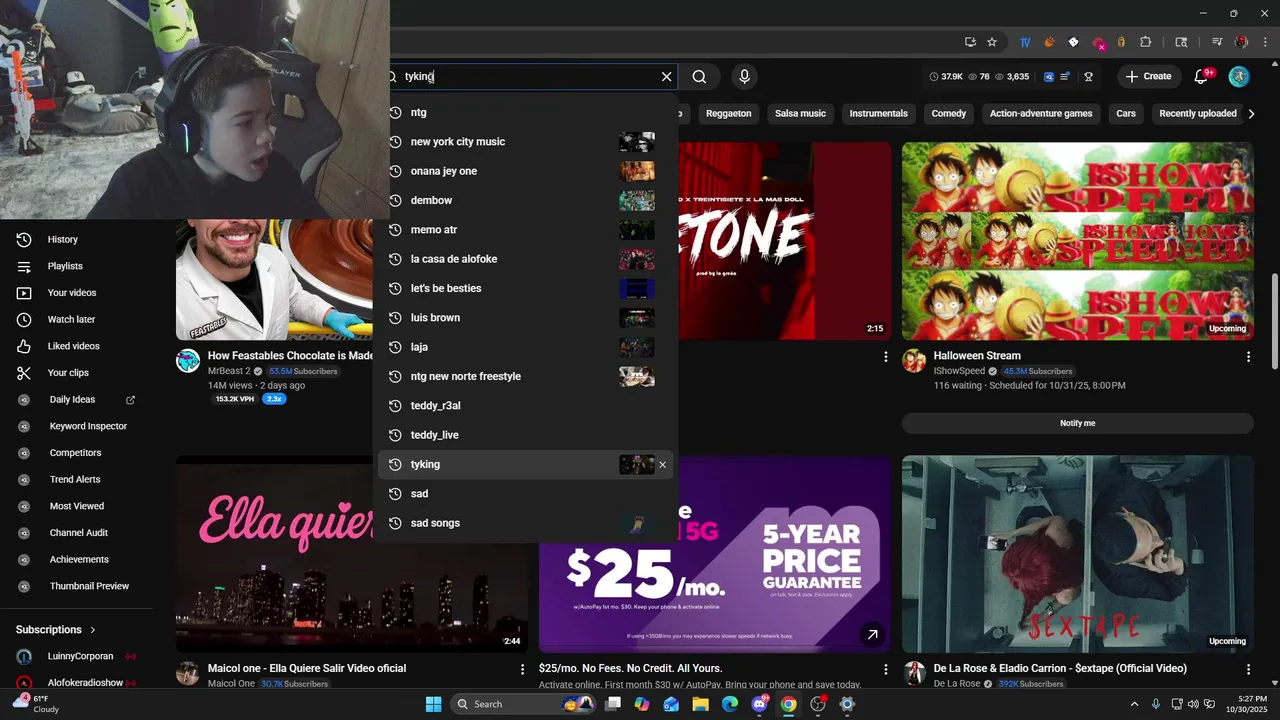Click the Create button
The height and width of the screenshot is (720, 1280).
(1148, 76)
